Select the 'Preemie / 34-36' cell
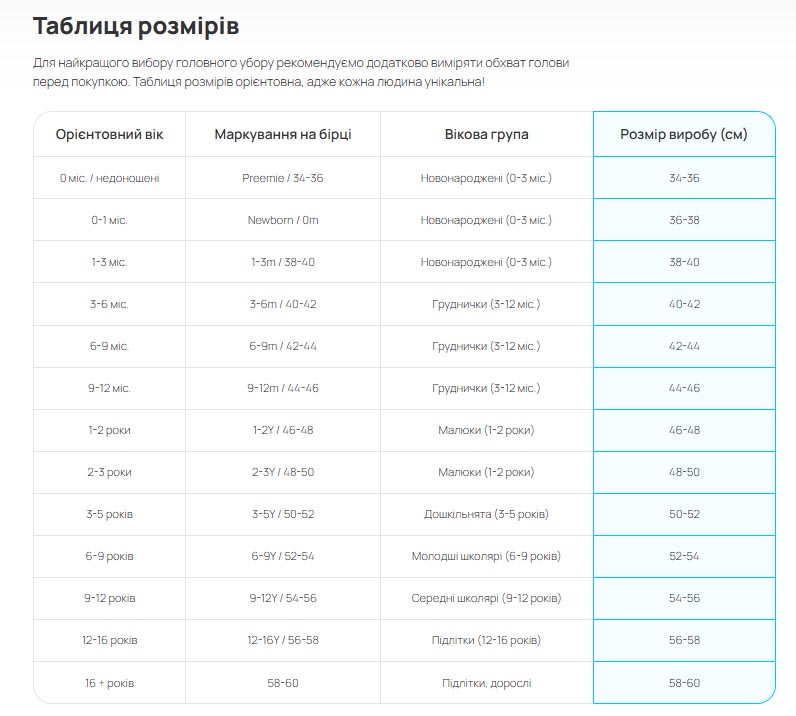 point(283,178)
